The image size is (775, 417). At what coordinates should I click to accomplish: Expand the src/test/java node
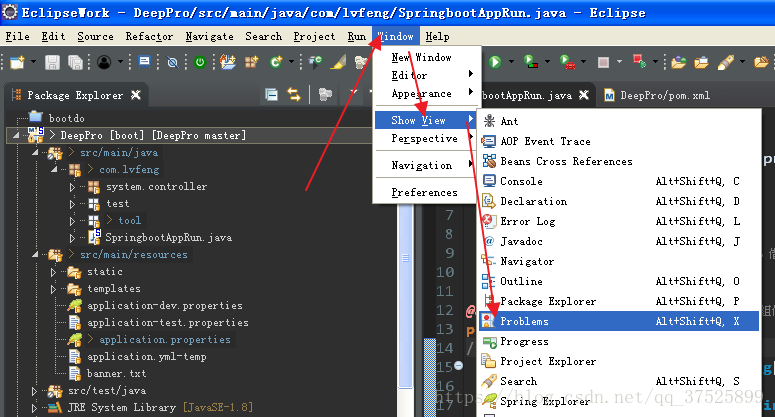pos(34,391)
